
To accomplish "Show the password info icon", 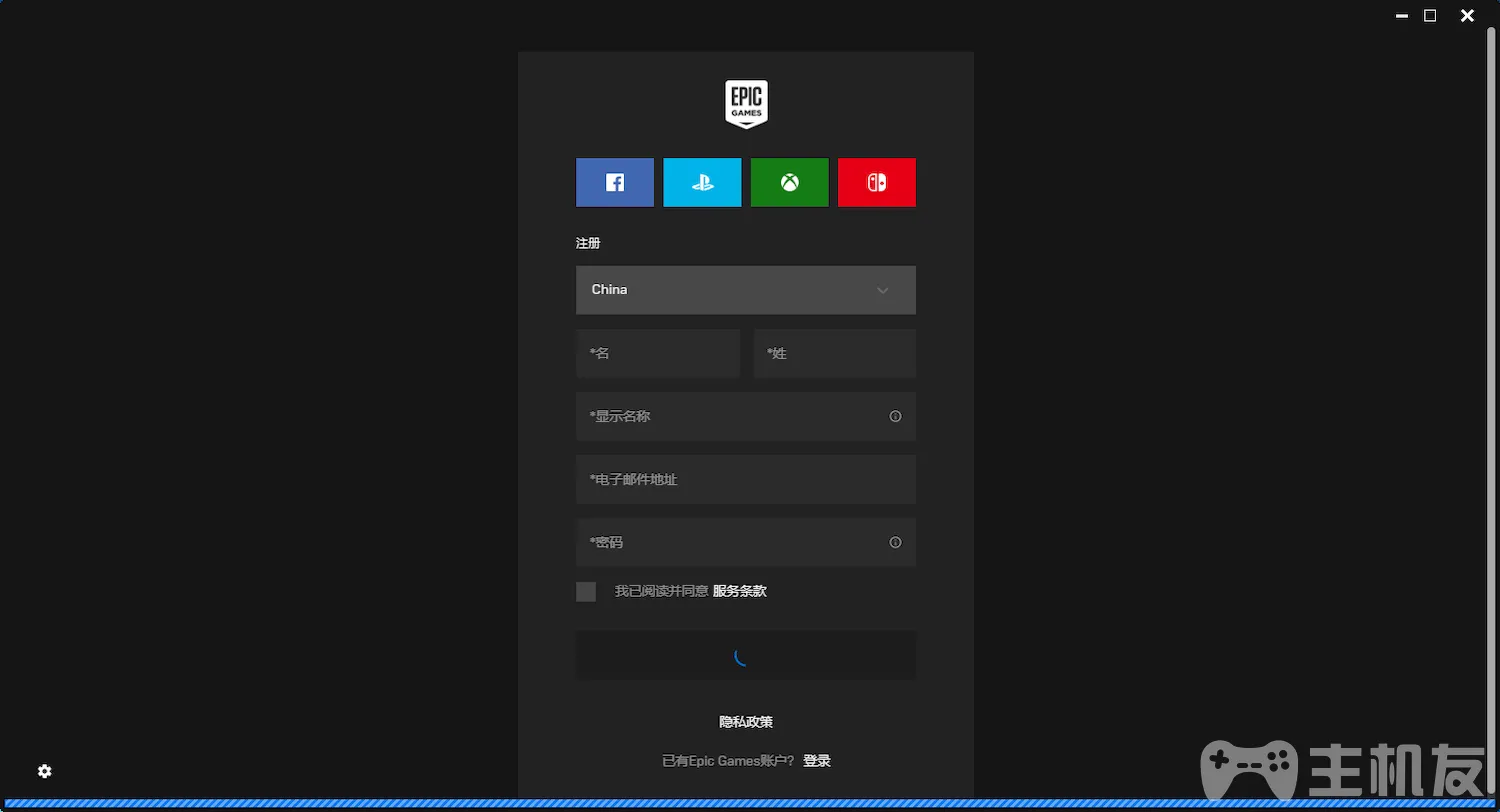I will pos(895,542).
